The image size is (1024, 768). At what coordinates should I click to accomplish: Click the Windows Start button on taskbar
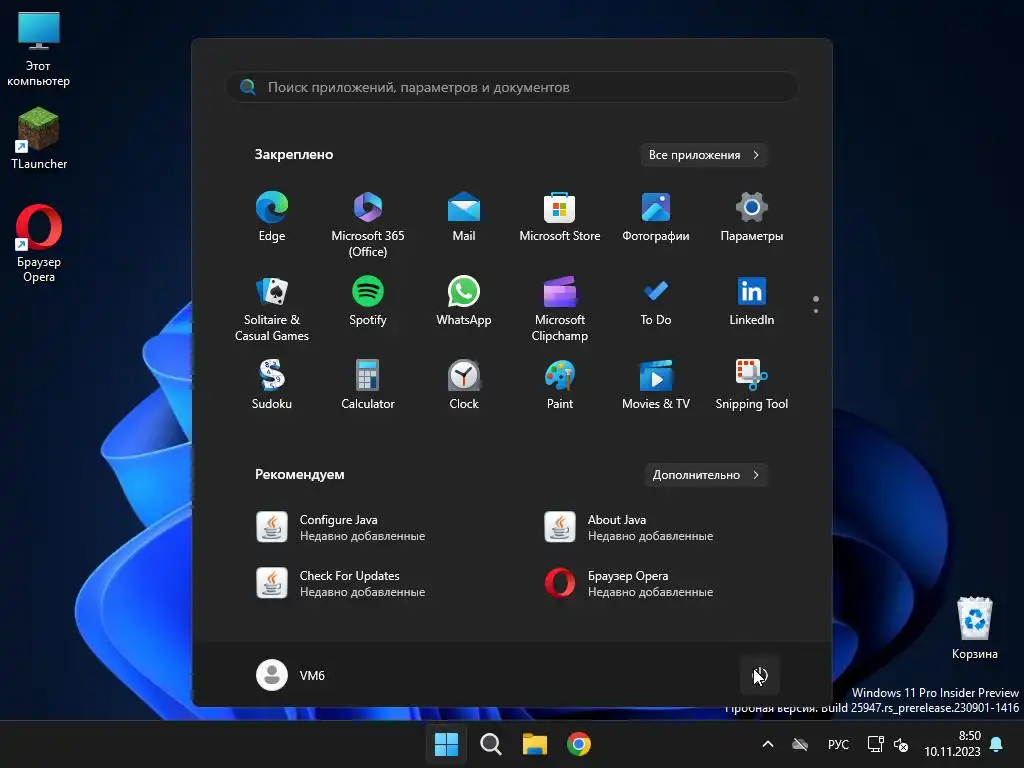pyautogui.click(x=447, y=744)
